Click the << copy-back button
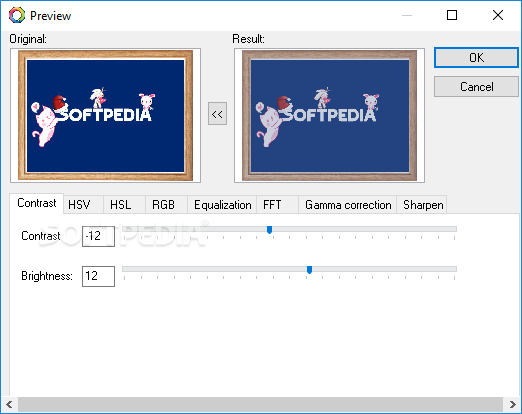The width and height of the screenshot is (522, 414). coord(217,114)
